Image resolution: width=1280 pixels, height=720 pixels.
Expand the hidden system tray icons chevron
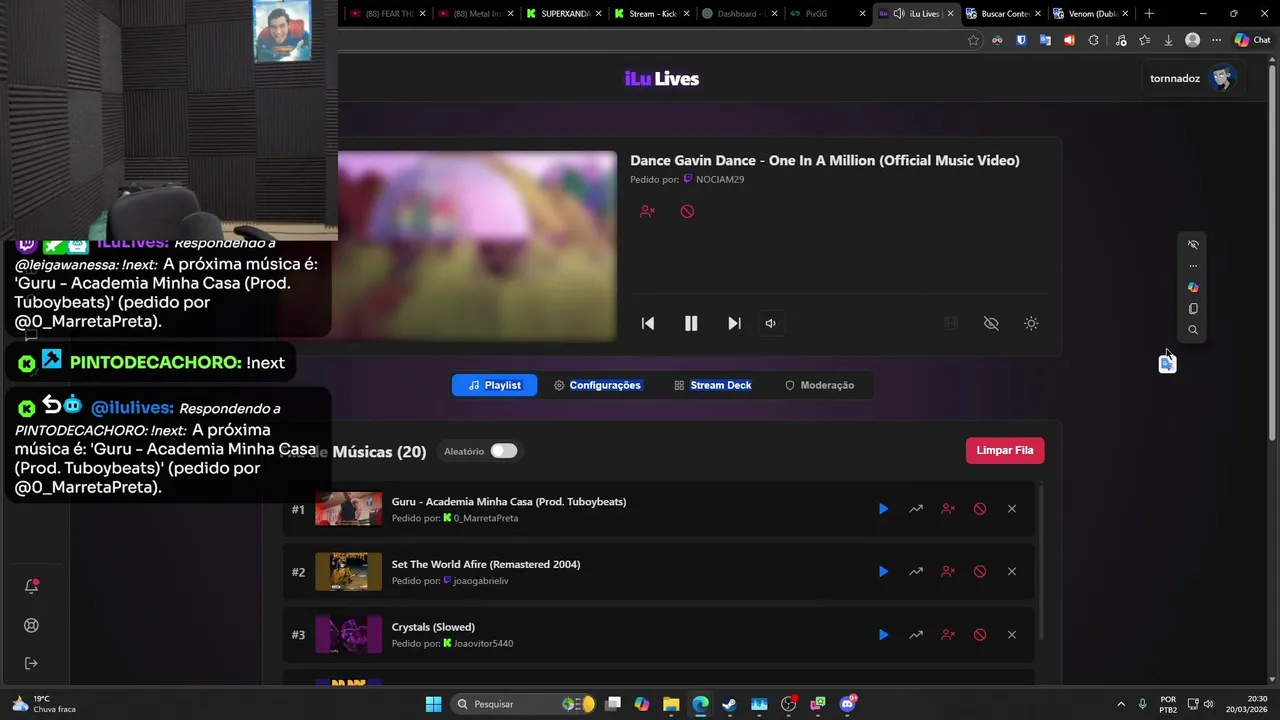click(1120, 704)
